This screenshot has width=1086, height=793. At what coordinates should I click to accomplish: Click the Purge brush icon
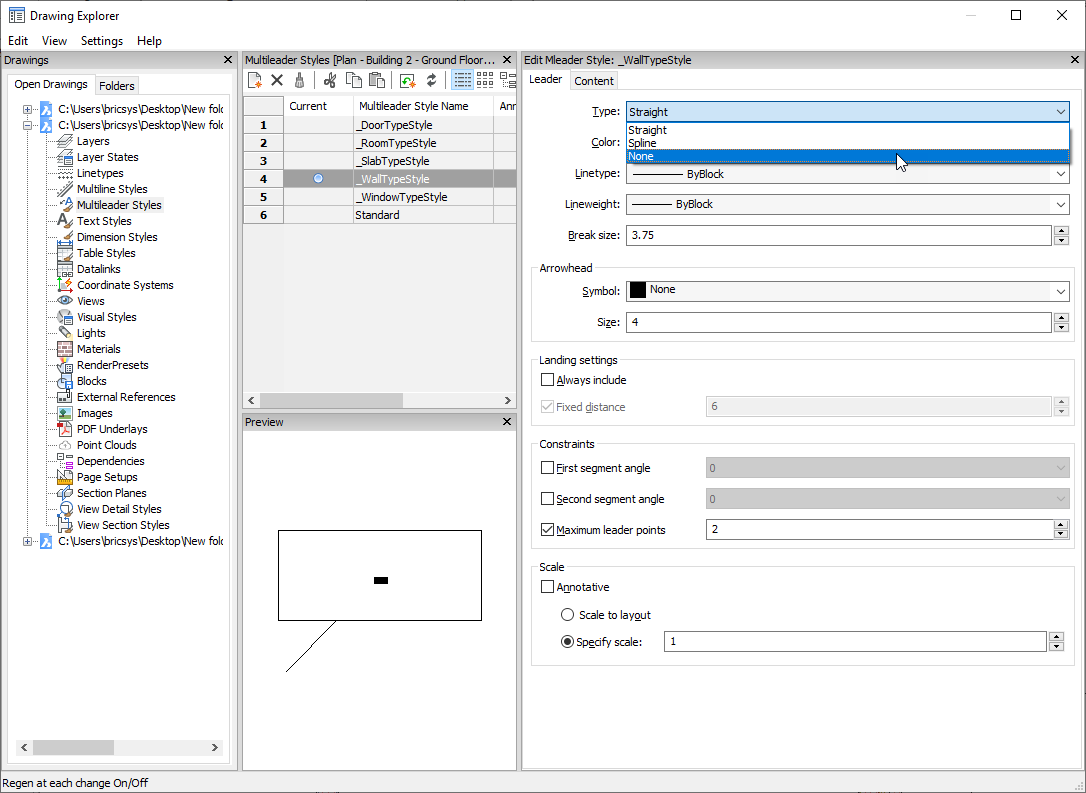pyautogui.click(x=299, y=80)
